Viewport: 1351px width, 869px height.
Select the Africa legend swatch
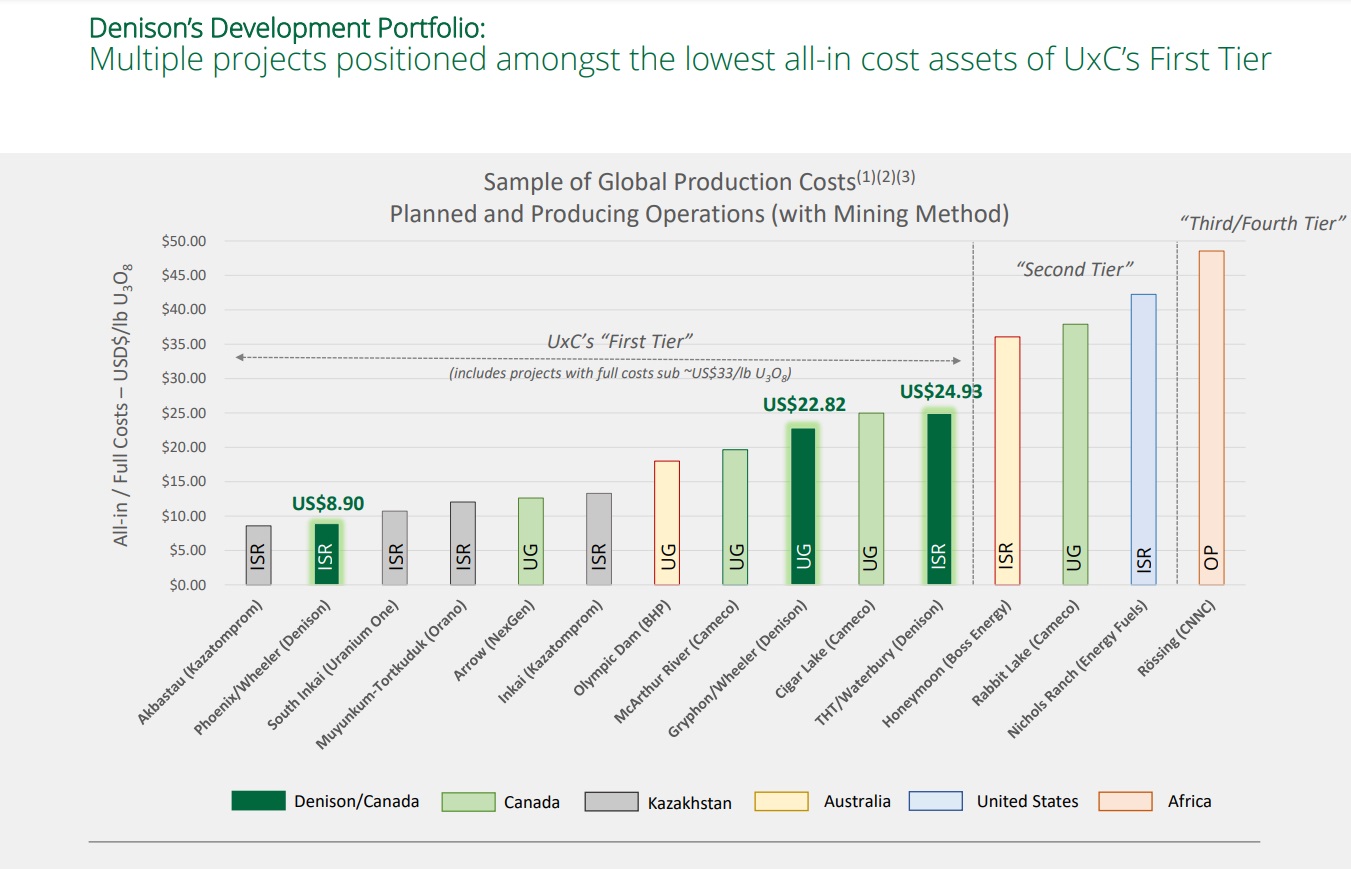tap(1125, 801)
